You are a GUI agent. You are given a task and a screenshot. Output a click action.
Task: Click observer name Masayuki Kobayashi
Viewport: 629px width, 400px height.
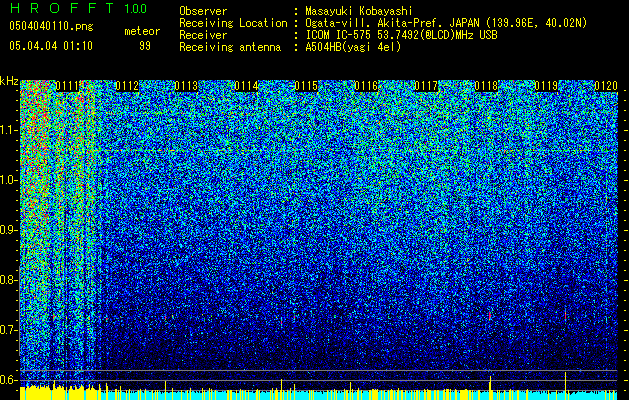358,11
